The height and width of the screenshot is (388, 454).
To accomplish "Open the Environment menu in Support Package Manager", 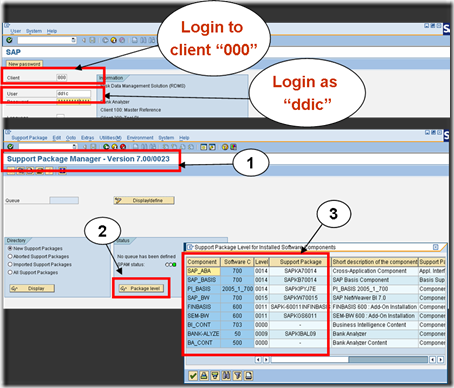I will coord(140,138).
